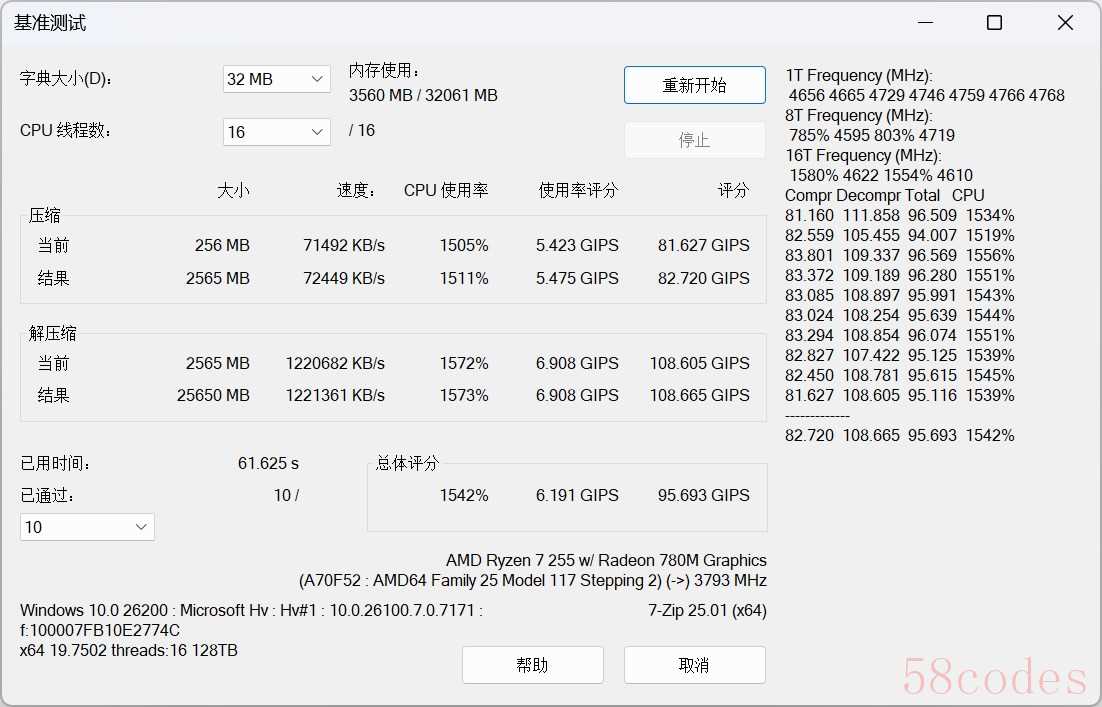The height and width of the screenshot is (707, 1102).
Task: Maximize the 基准测试 window
Action: point(994,22)
